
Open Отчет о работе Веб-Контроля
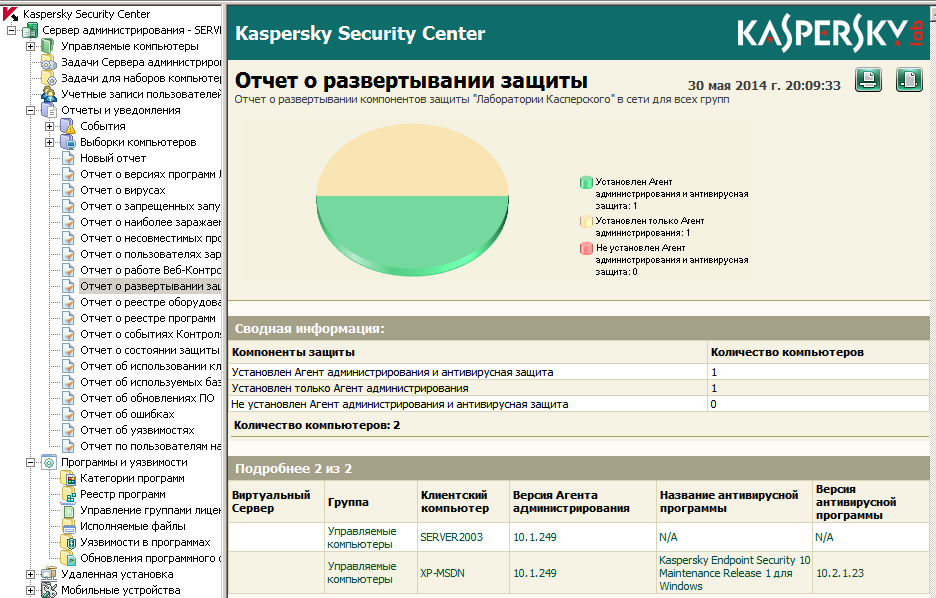tap(150, 270)
